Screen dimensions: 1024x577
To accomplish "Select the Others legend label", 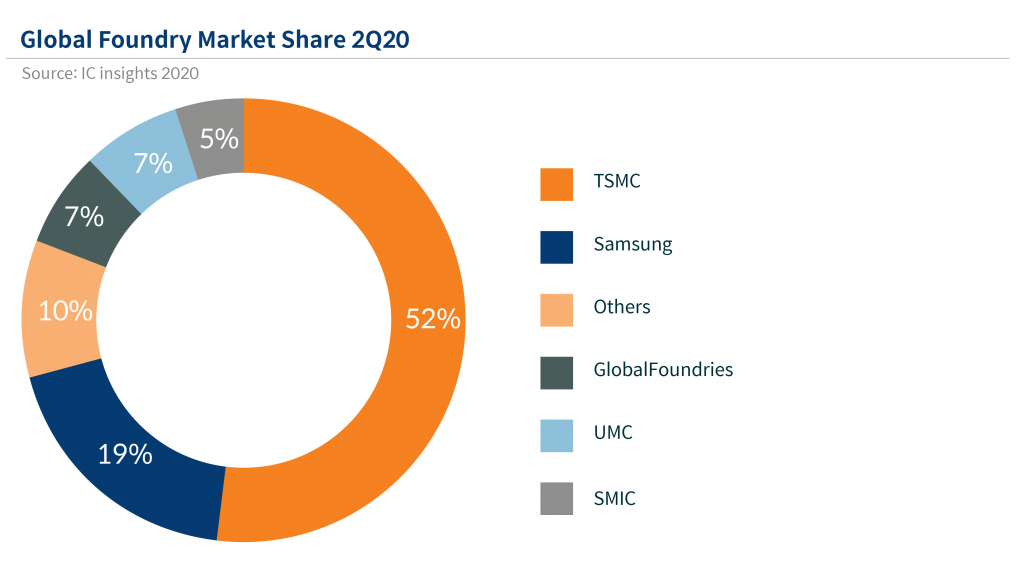I will (622, 307).
